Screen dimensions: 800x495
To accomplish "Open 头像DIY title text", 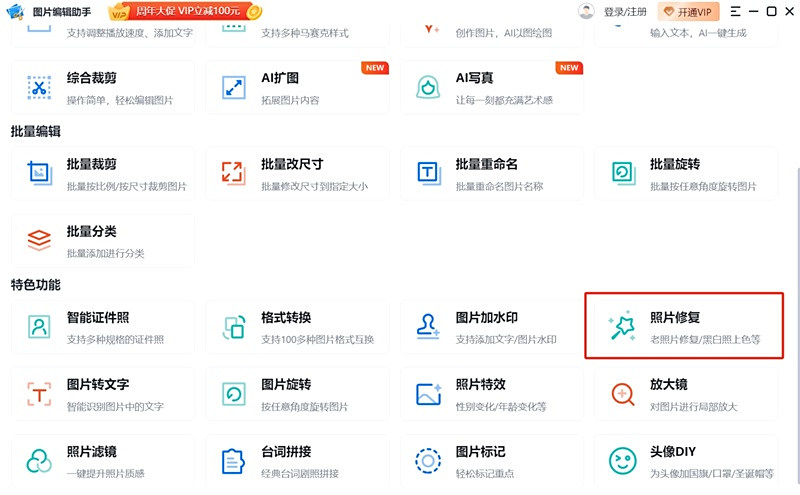I will [x=673, y=452].
